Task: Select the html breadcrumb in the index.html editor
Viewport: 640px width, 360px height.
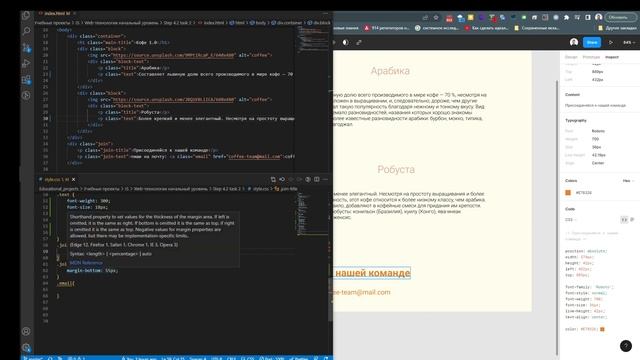Action: (x=238, y=23)
